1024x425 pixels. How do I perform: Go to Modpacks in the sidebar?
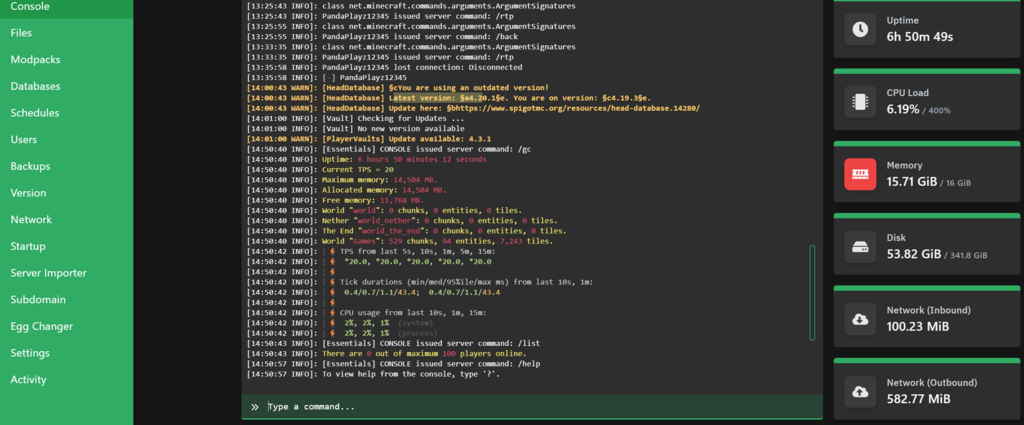tap(35, 60)
